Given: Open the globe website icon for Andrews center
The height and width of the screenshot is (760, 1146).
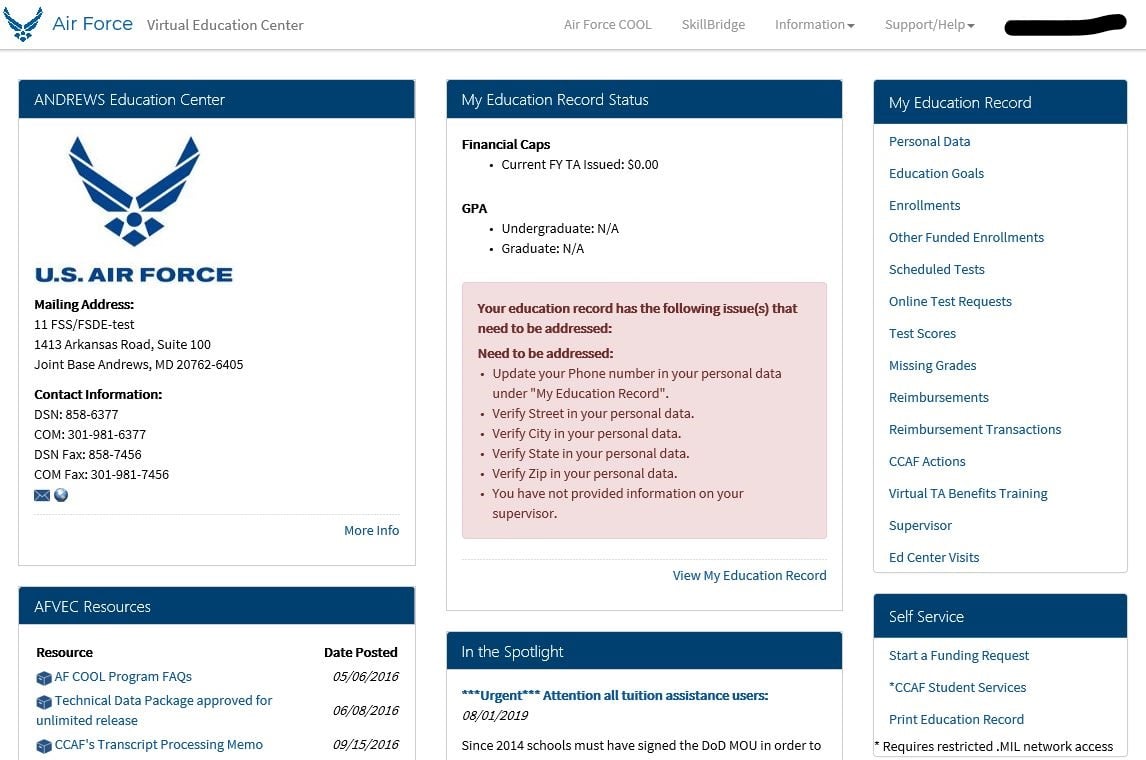Looking at the screenshot, I should (x=61, y=495).
